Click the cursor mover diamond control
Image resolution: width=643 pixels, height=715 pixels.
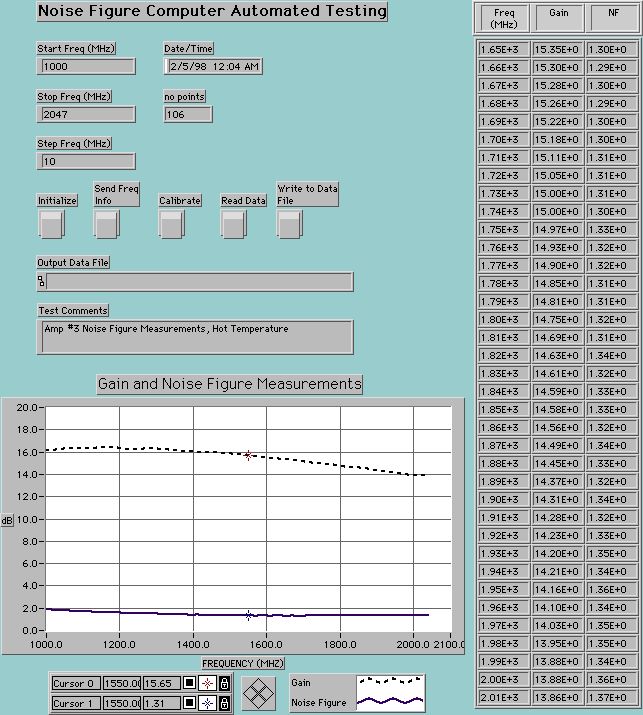tap(259, 693)
